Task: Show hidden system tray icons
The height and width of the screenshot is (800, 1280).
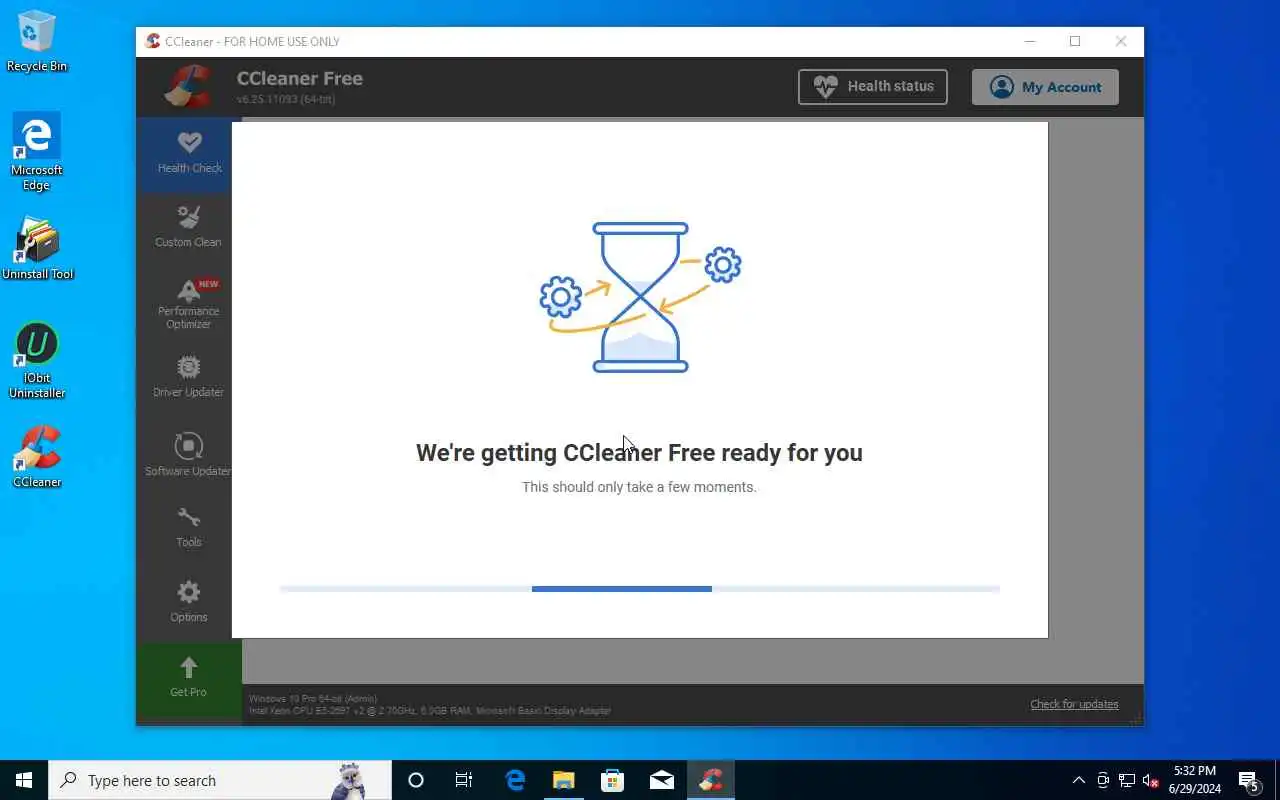Action: [1078, 780]
